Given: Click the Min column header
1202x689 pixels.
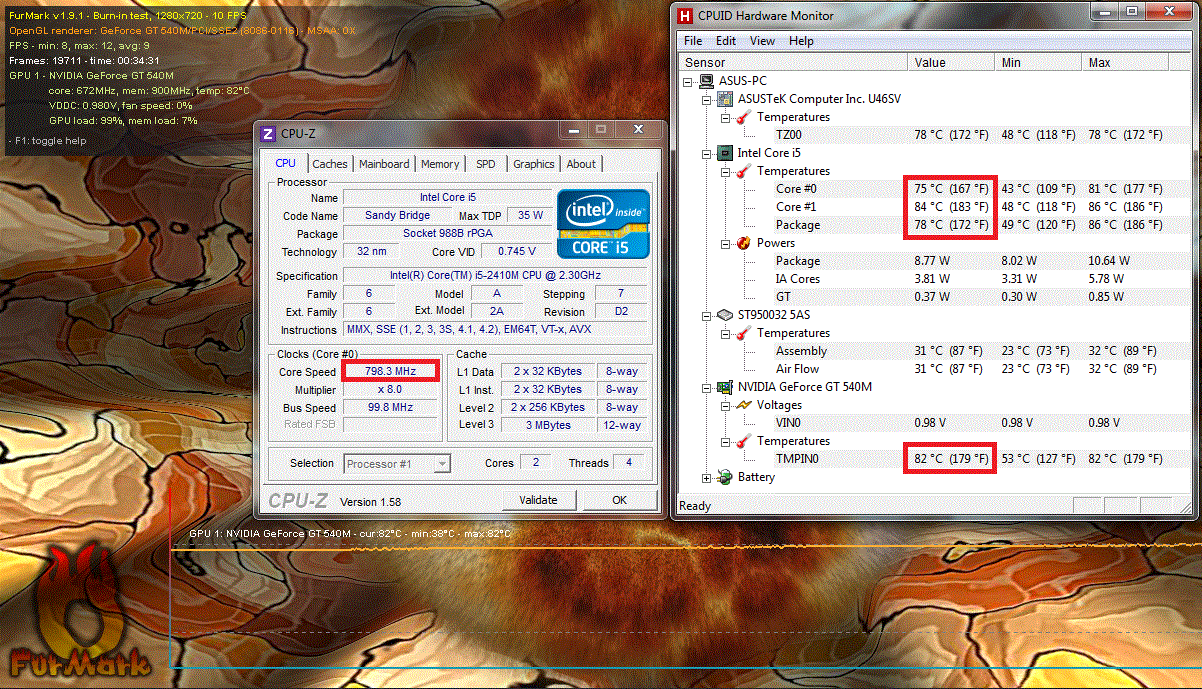Looking at the screenshot, I should (1039, 63).
